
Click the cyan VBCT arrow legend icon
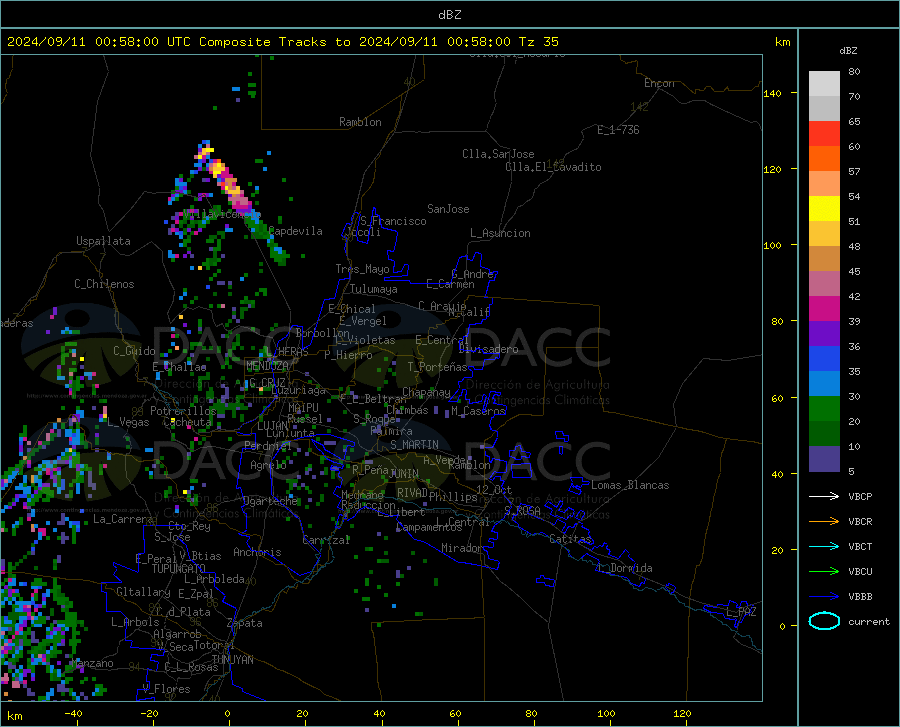click(824, 546)
